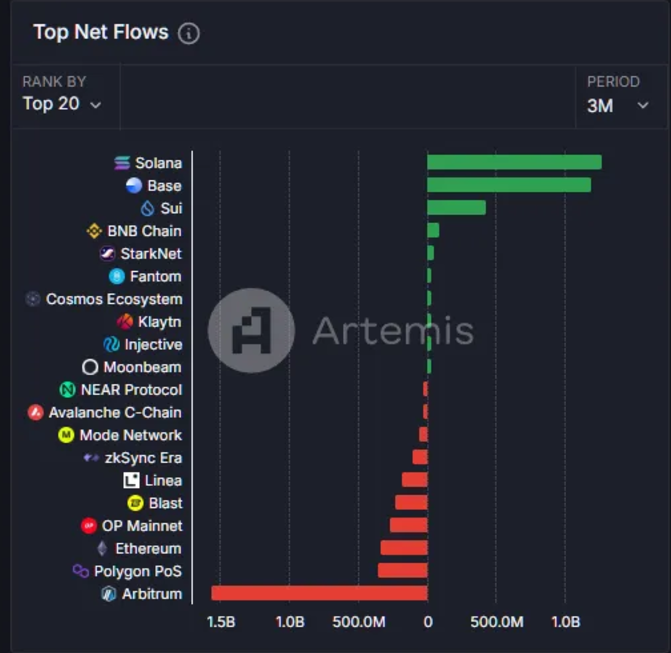Click the OP Mainnet logo icon
The width and height of the screenshot is (671, 653).
tap(89, 526)
